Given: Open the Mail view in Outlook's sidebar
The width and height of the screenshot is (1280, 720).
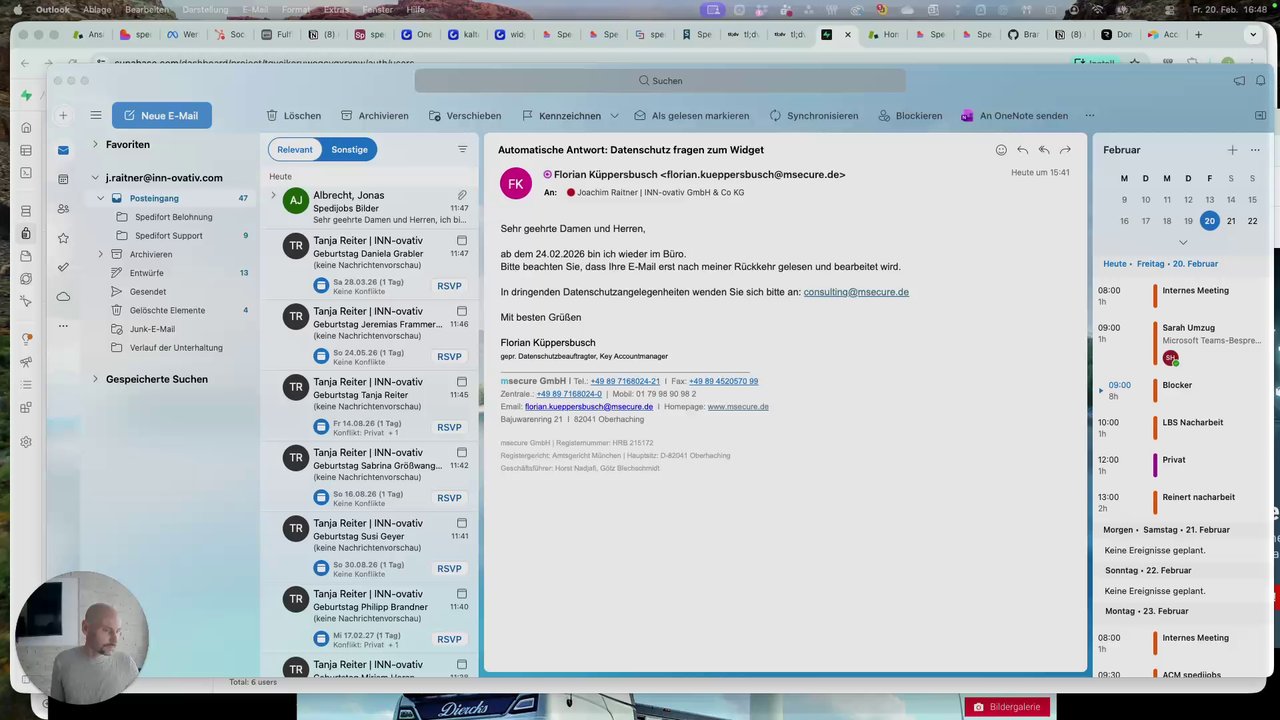Looking at the screenshot, I should [63, 150].
